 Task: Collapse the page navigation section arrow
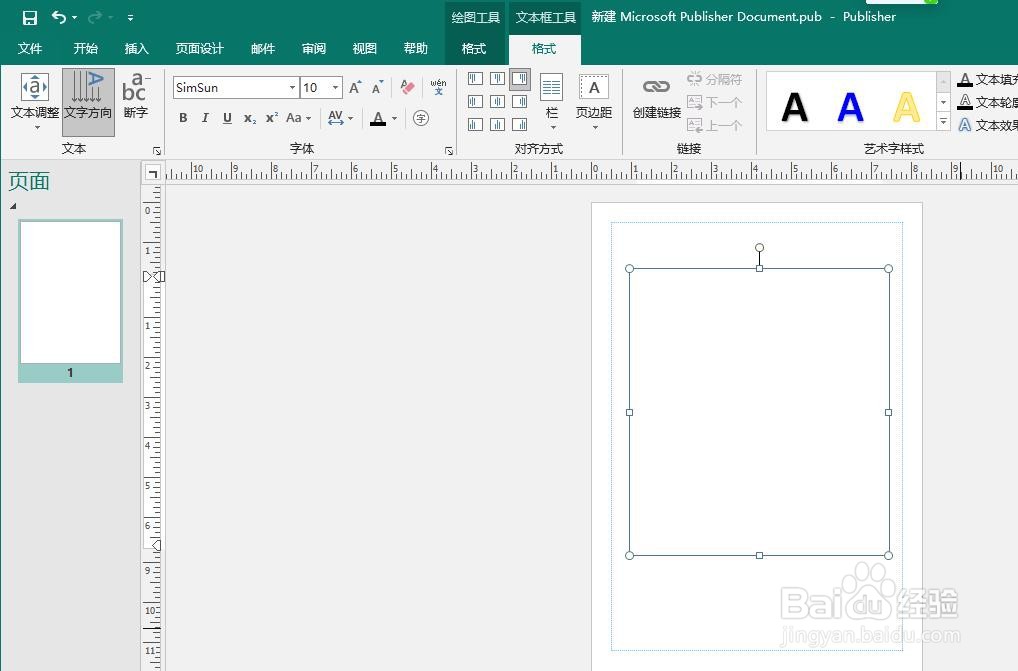pyautogui.click(x=13, y=206)
